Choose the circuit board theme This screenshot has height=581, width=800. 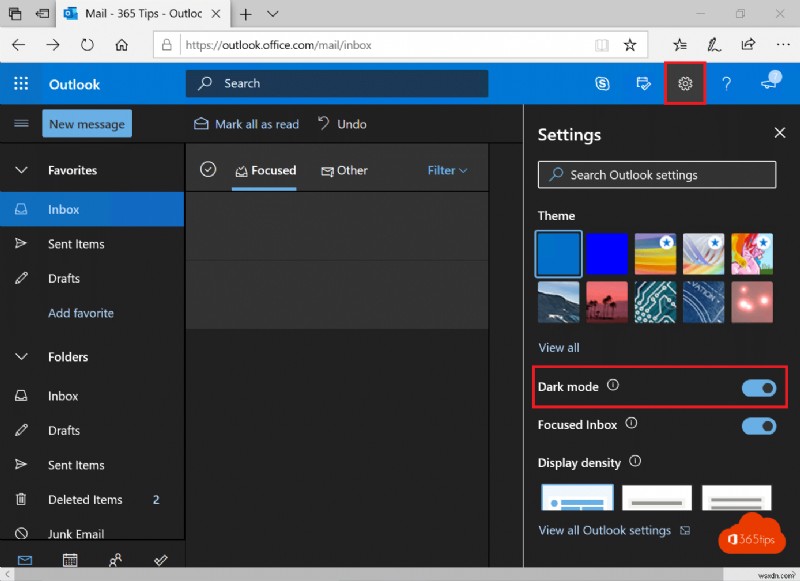point(655,302)
